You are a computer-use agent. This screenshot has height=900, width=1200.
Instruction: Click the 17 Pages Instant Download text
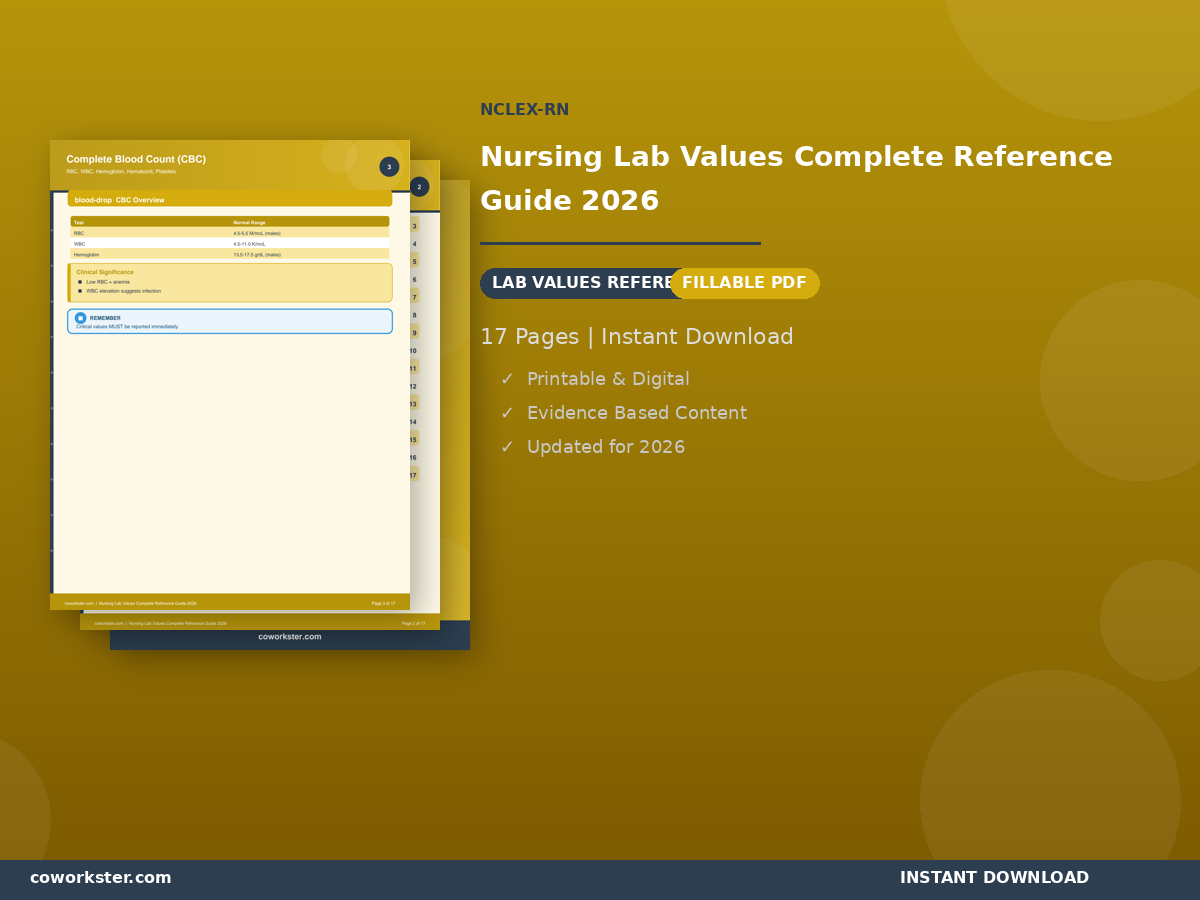[636, 337]
